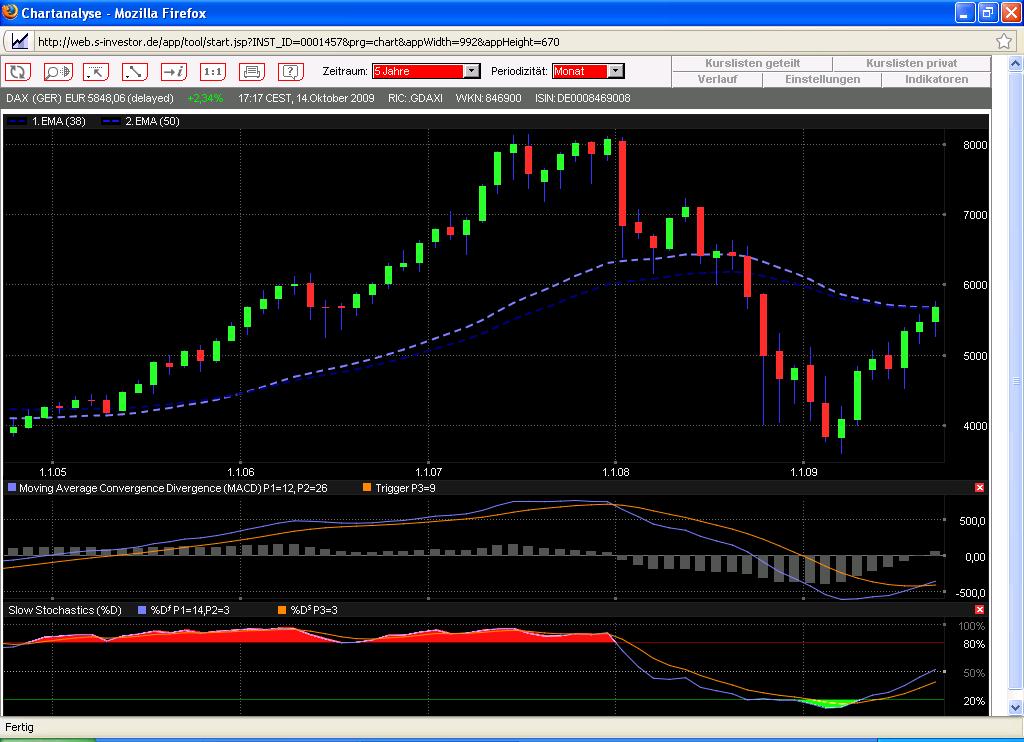
Task: Click the data info arrow-i tool
Action: 174,72
